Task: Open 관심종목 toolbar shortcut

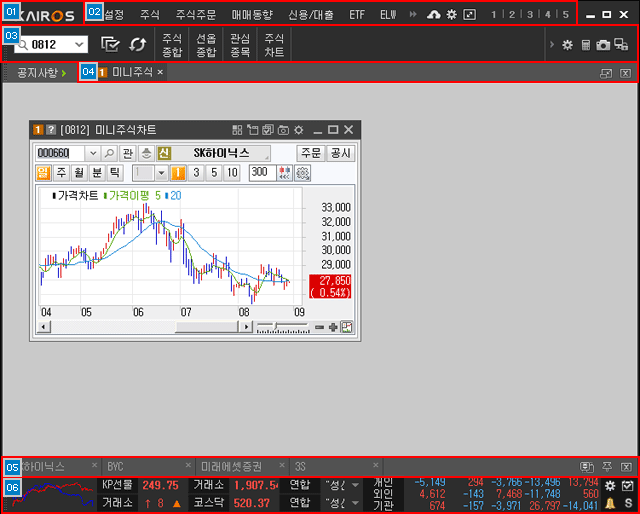Action: pos(240,45)
